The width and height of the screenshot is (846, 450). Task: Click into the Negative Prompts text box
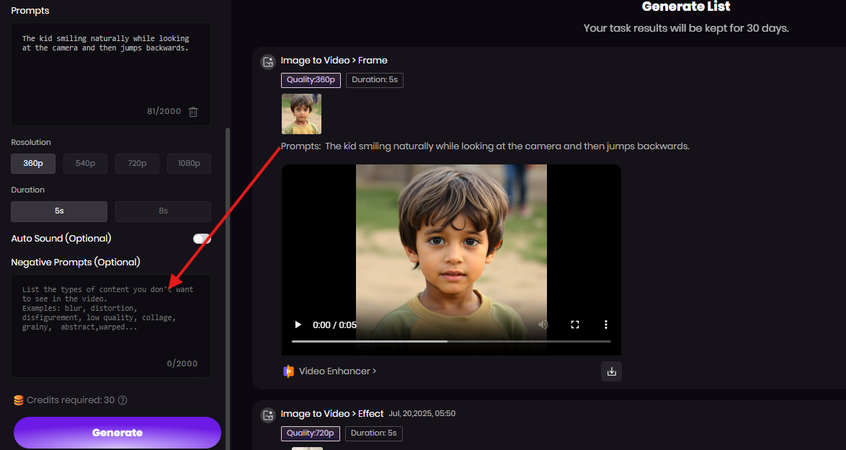point(111,326)
